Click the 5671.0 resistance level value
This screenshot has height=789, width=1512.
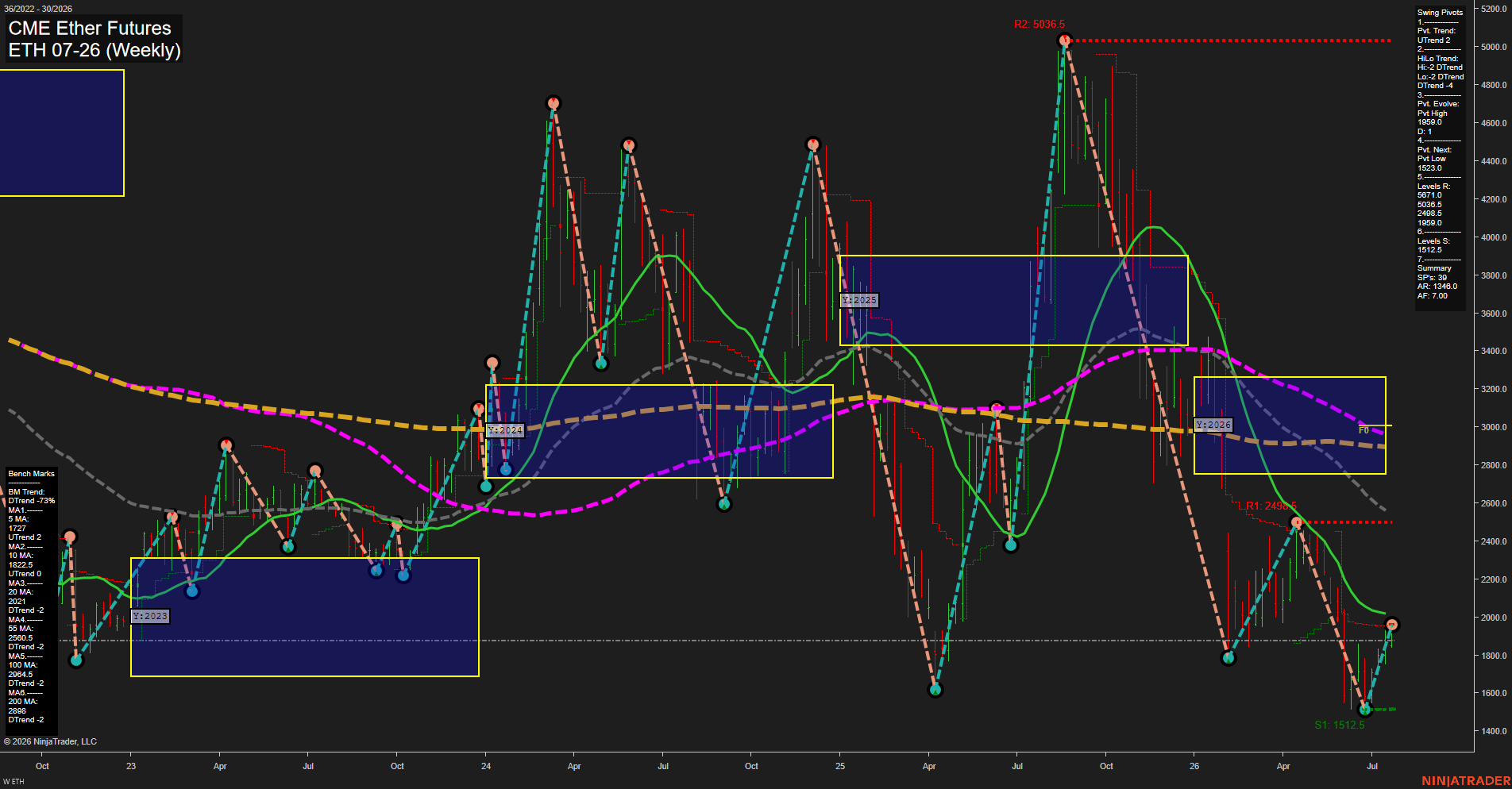[x=1429, y=195]
